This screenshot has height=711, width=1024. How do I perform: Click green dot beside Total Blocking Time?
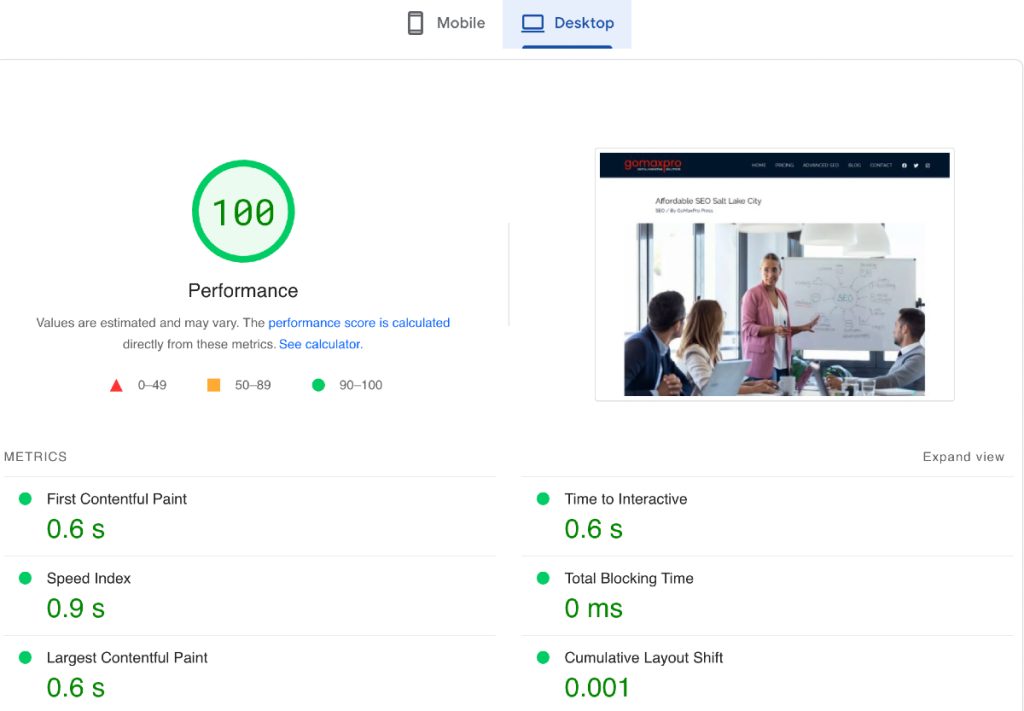click(543, 578)
